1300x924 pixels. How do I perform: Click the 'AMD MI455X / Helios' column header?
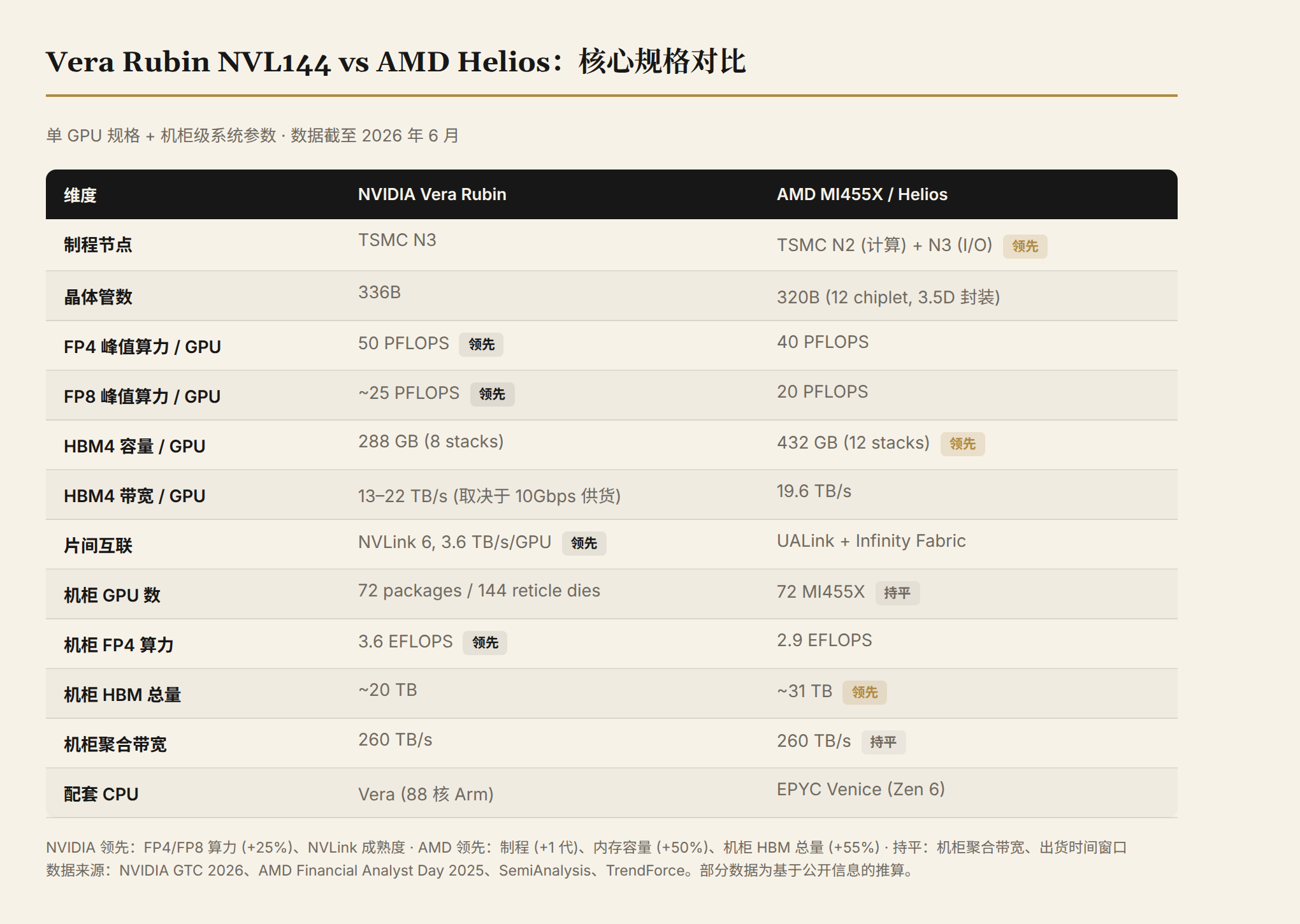[x=862, y=194]
